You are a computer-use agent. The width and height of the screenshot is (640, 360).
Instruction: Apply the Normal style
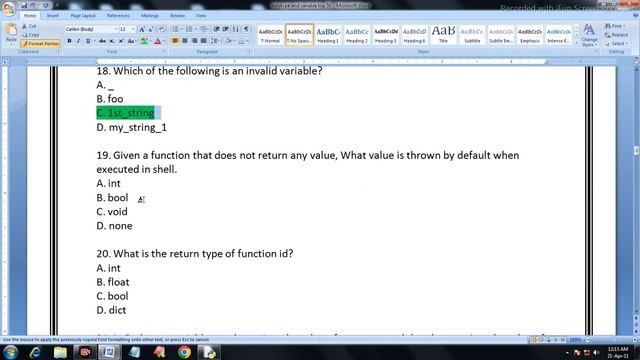270,35
